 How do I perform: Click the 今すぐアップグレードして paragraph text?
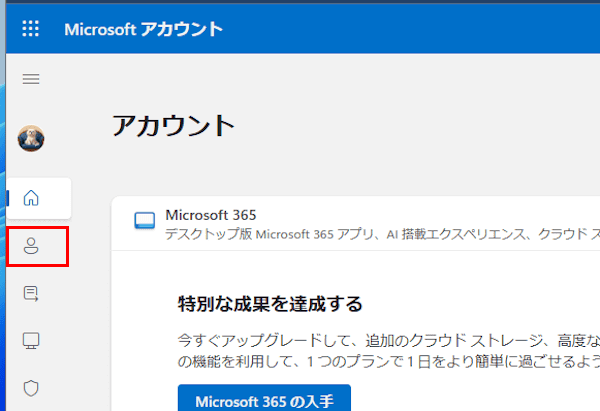389,351
